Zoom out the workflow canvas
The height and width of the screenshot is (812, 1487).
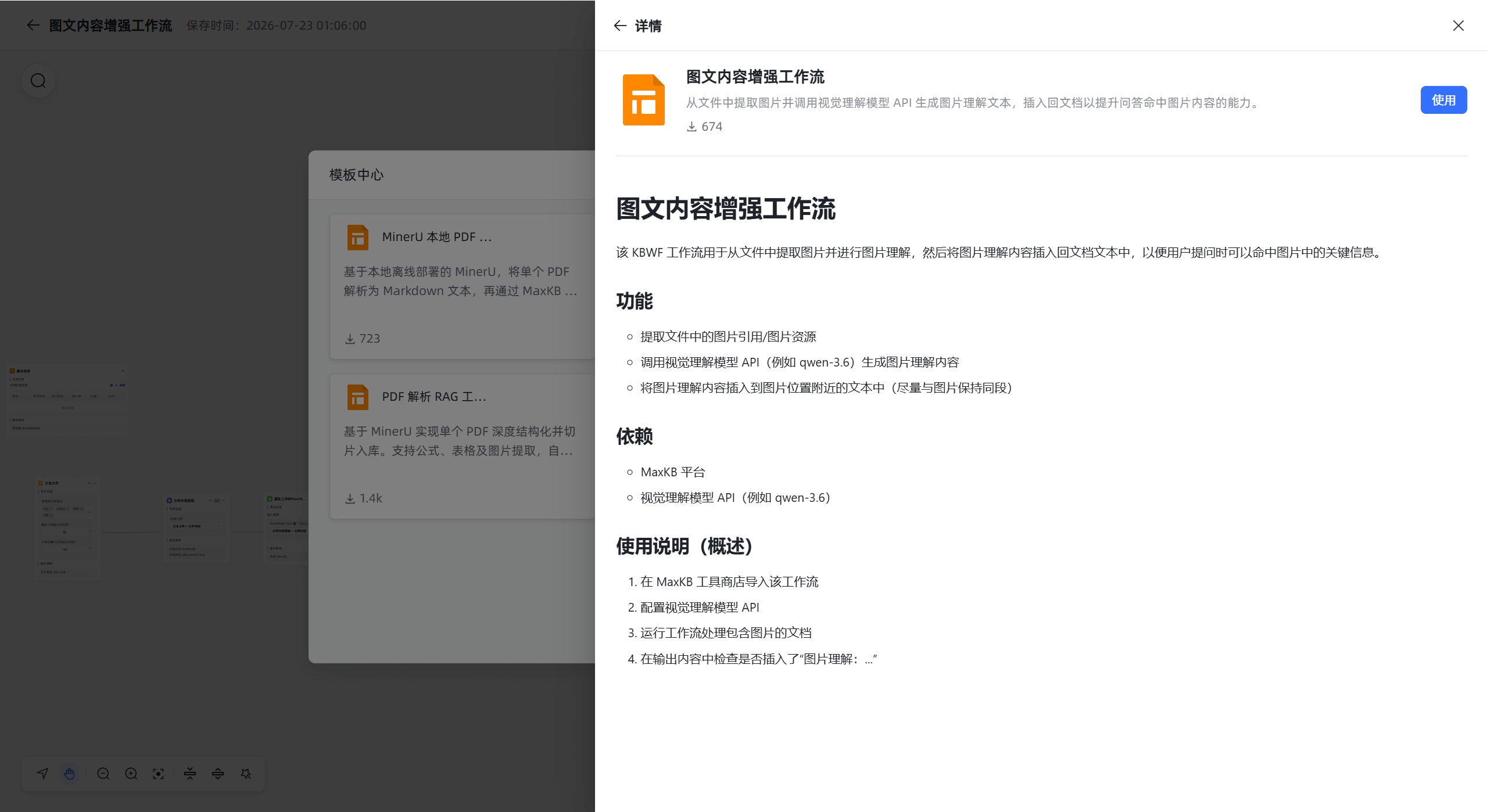pyautogui.click(x=103, y=774)
